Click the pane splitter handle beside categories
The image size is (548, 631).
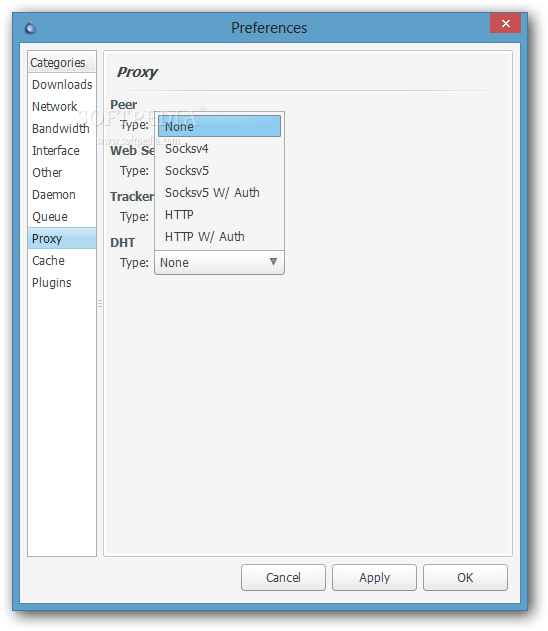click(x=100, y=303)
